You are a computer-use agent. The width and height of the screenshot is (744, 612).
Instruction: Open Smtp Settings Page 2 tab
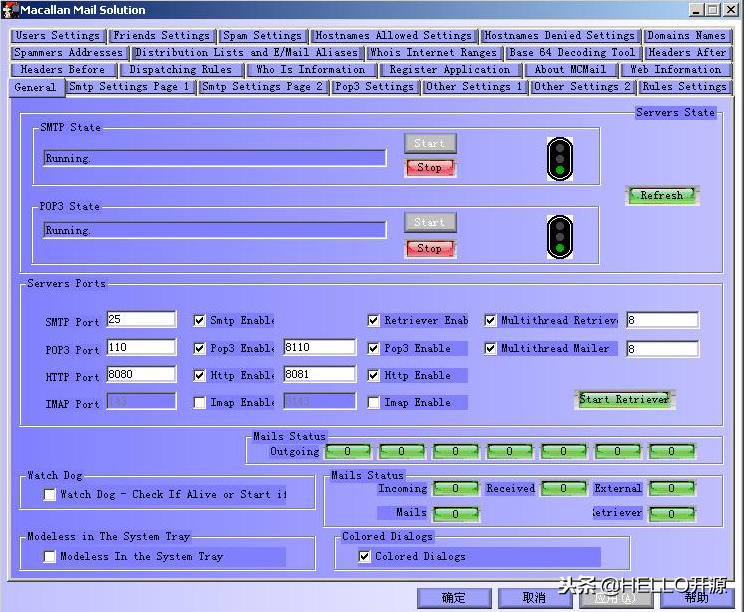point(262,87)
